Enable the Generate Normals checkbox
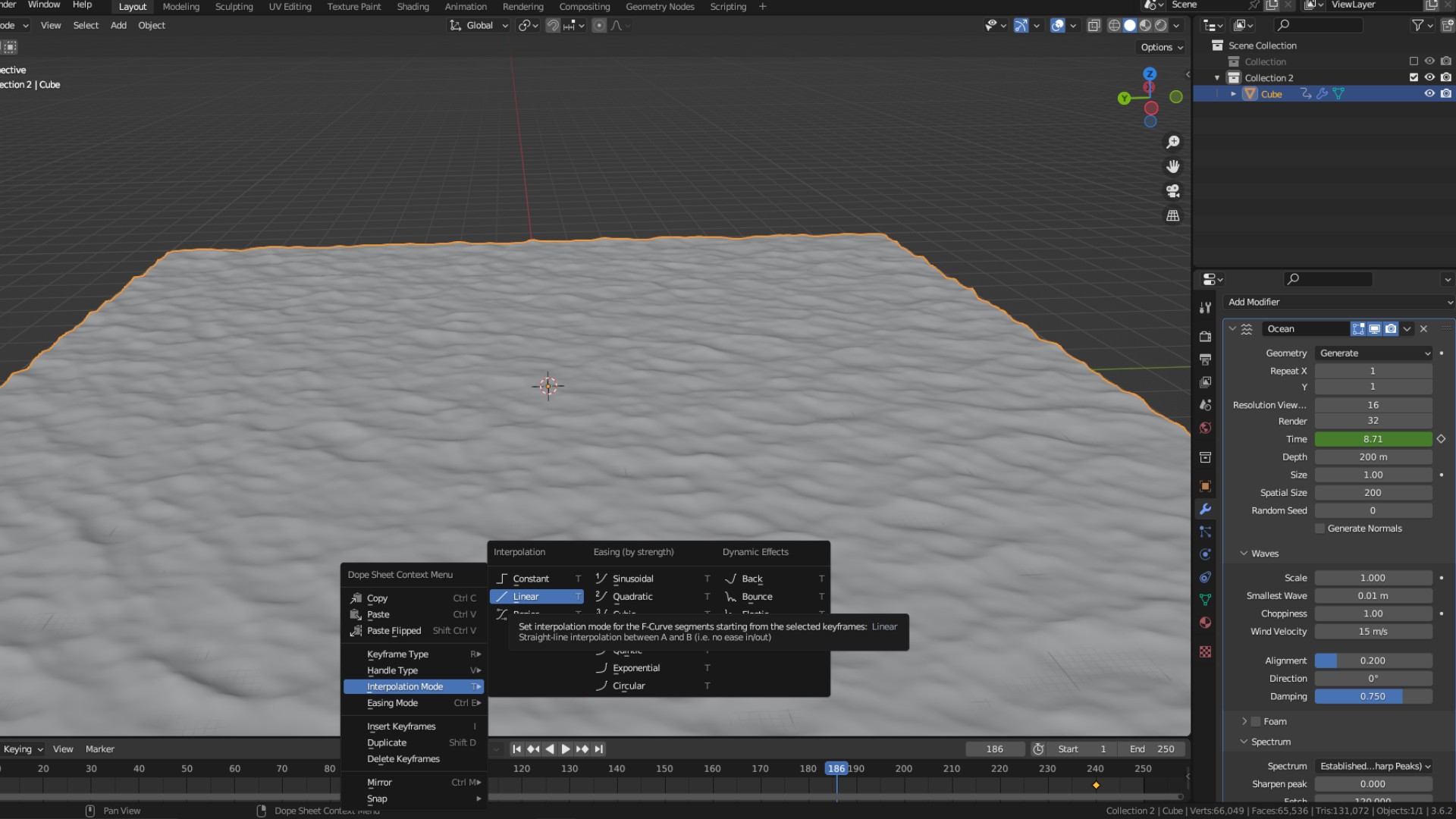The width and height of the screenshot is (1456, 819). 1320,529
